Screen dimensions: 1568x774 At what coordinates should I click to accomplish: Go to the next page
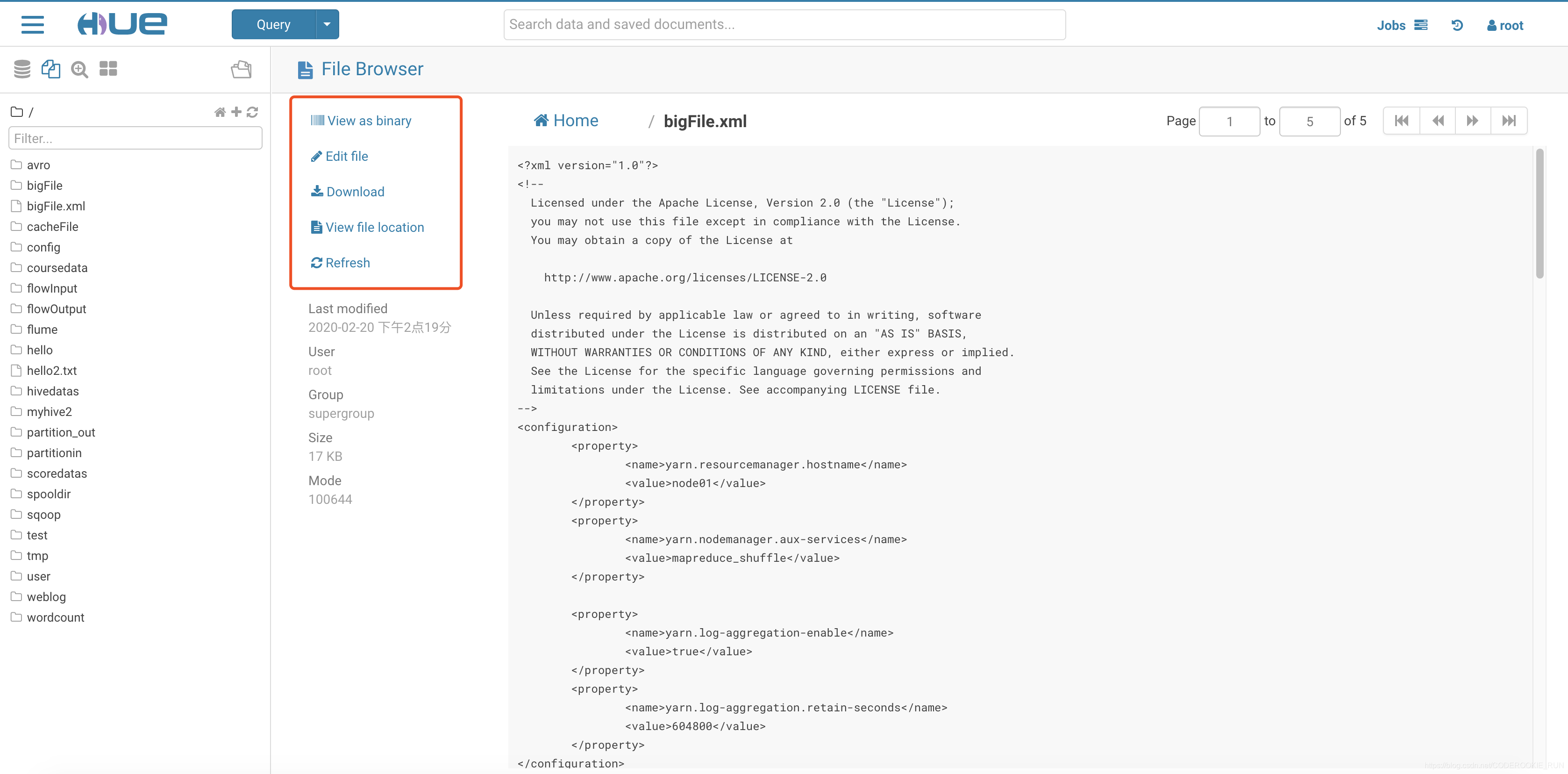(1473, 121)
